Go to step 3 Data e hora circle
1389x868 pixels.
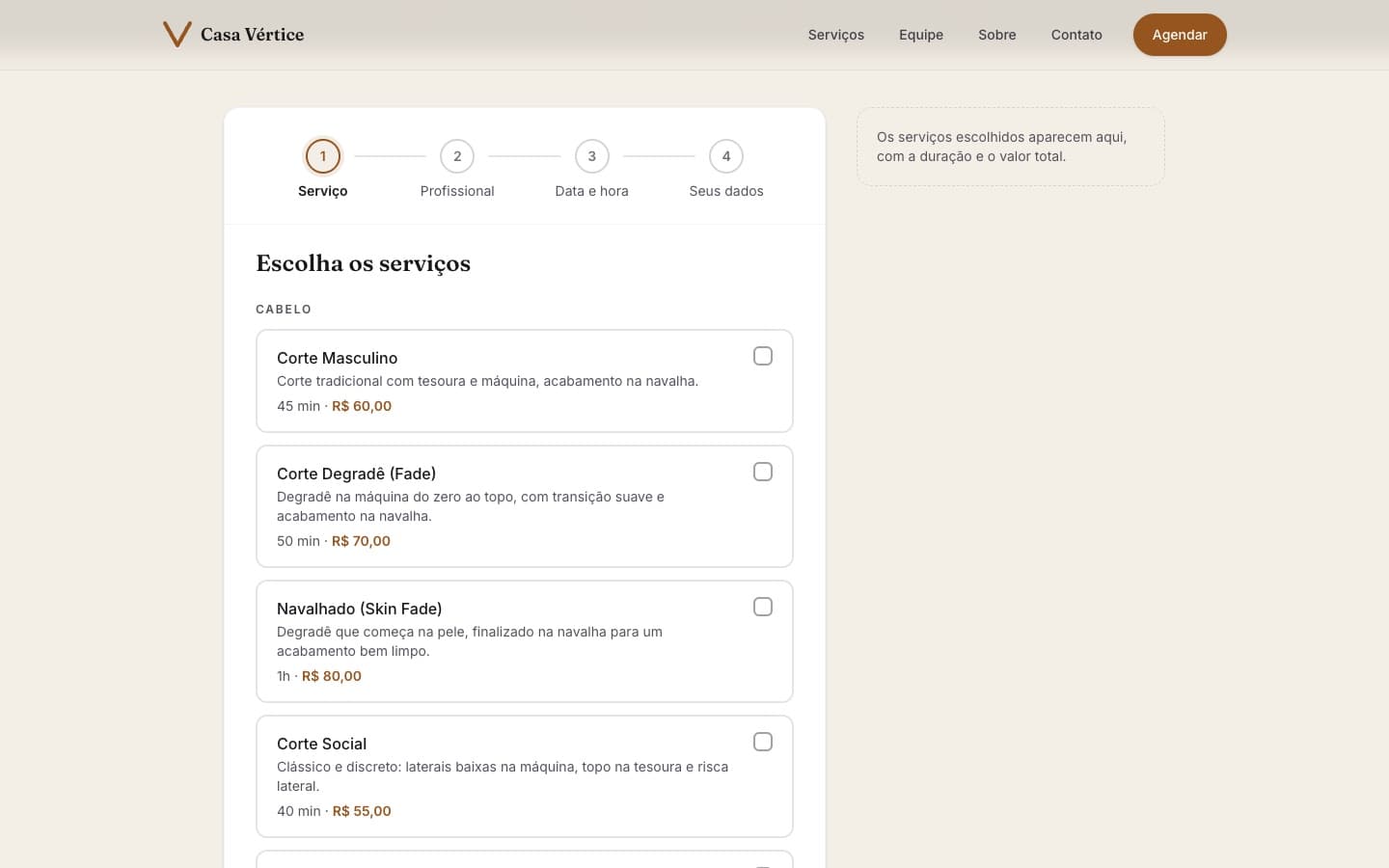[x=592, y=156]
